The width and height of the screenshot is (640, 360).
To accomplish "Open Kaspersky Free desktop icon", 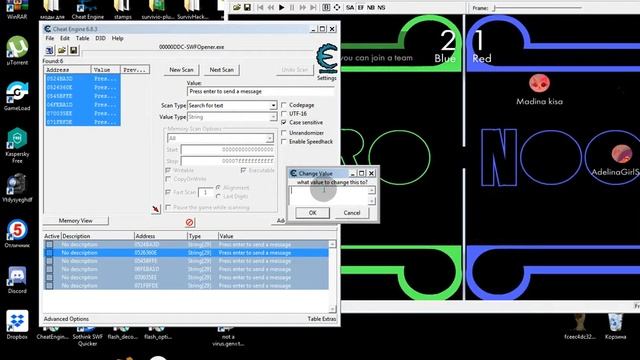I will point(17,145).
